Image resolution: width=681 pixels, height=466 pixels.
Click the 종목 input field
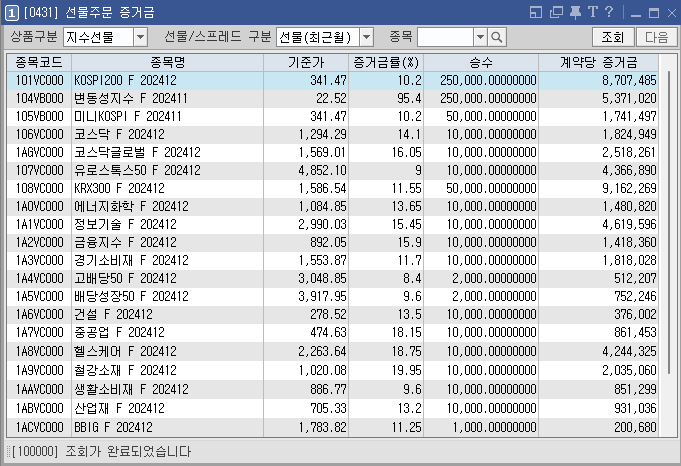445,37
